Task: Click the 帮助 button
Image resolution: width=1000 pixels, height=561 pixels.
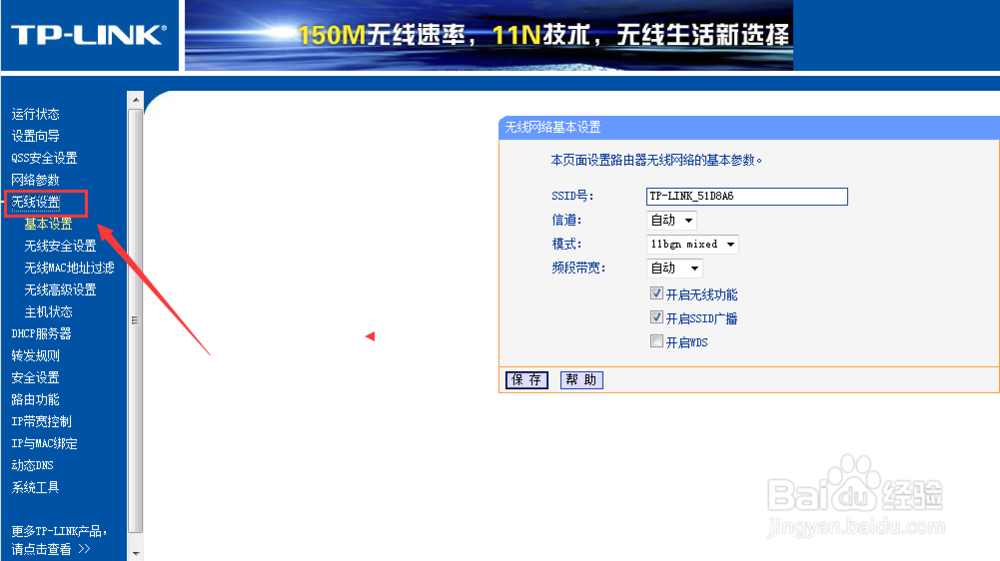Action: pos(582,380)
